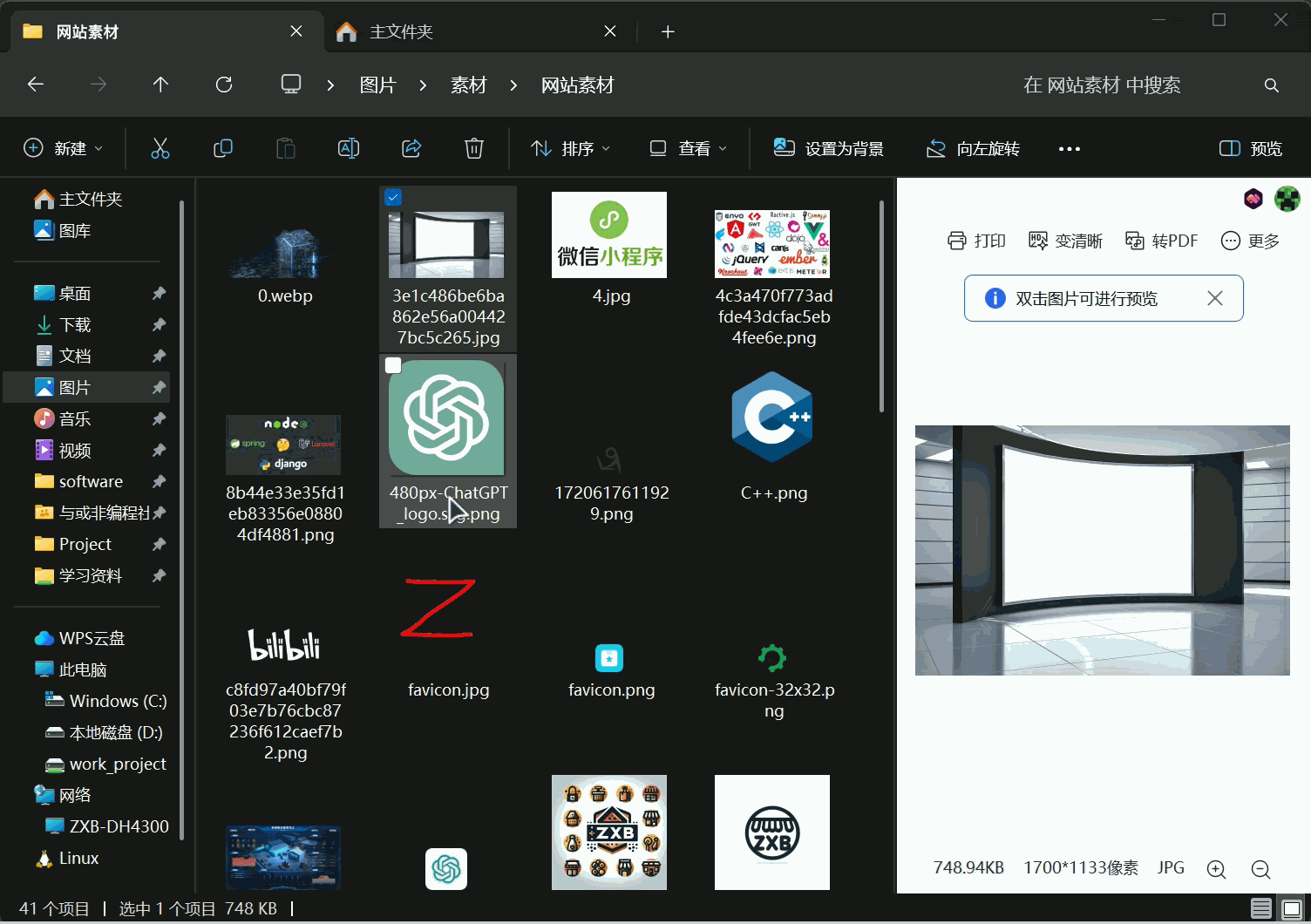This screenshot has width=1311, height=924.
Task: Open the 更多 more options icon
Action: 1231,240
